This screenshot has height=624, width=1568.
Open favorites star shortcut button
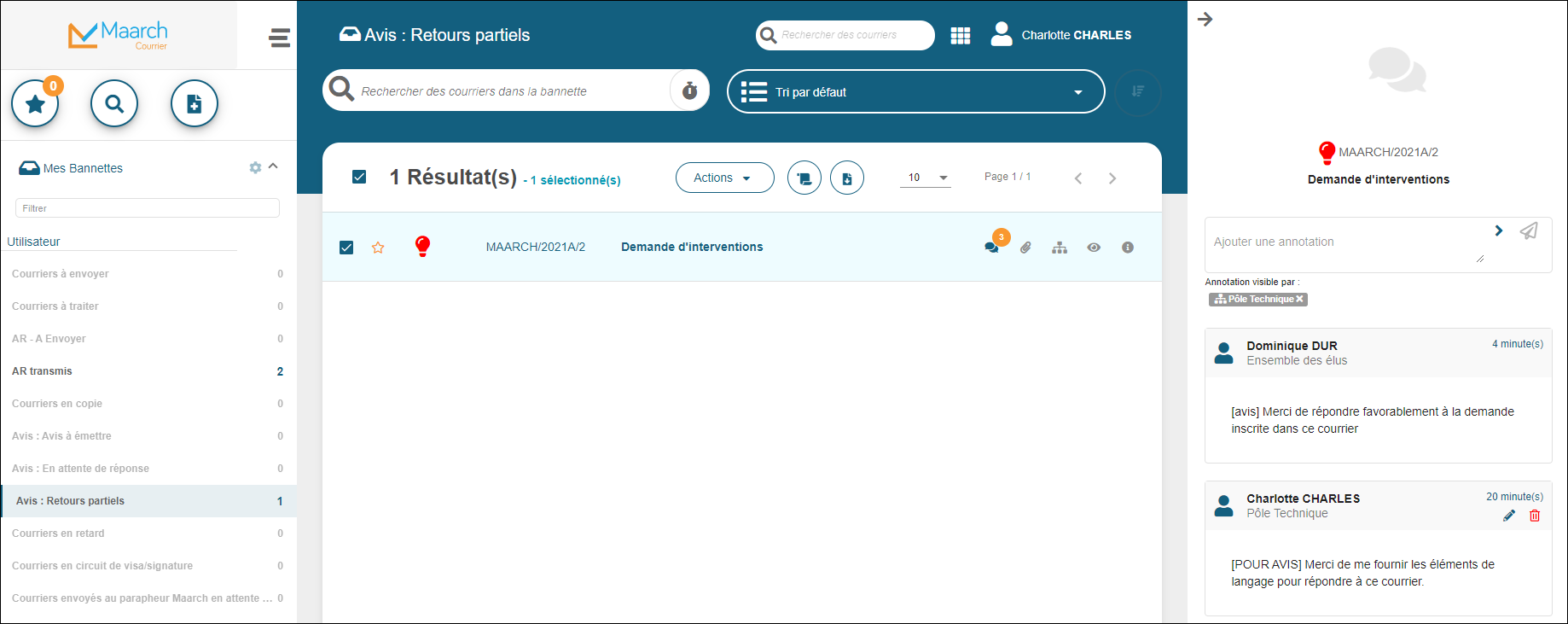coord(35,104)
